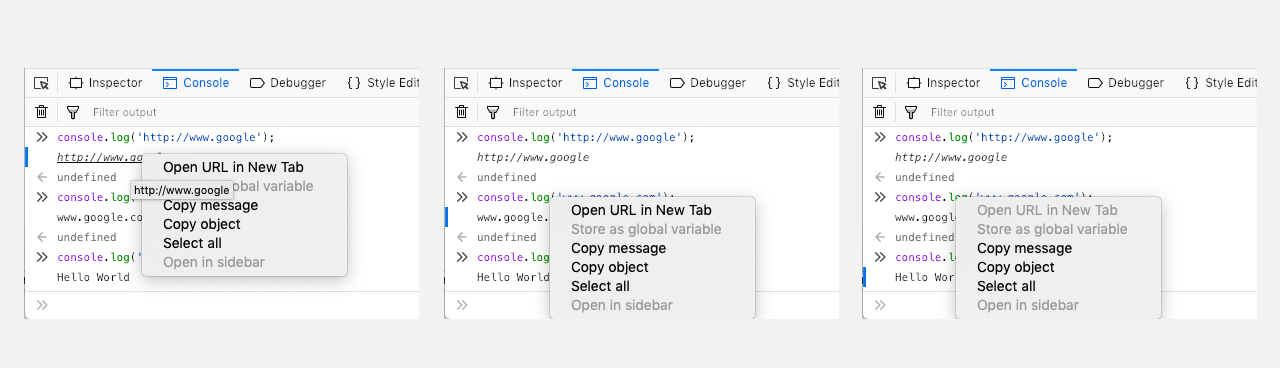Click the filter funnel icon in middle panel
This screenshot has width=1280, height=368.
[x=492, y=112]
